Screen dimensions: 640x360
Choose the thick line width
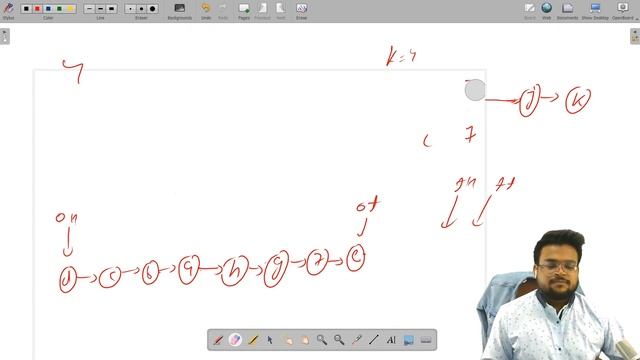pos(111,9)
